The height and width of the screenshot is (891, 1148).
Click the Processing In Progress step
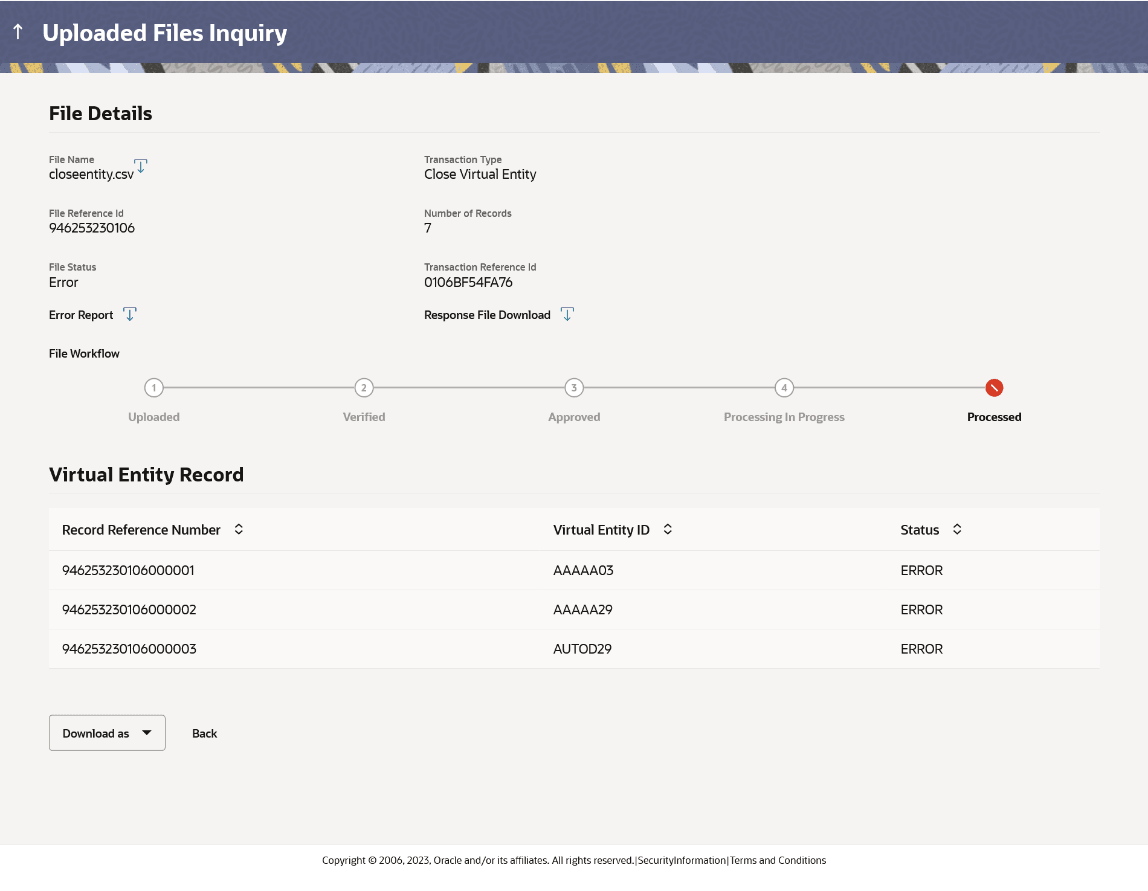pyautogui.click(x=784, y=388)
